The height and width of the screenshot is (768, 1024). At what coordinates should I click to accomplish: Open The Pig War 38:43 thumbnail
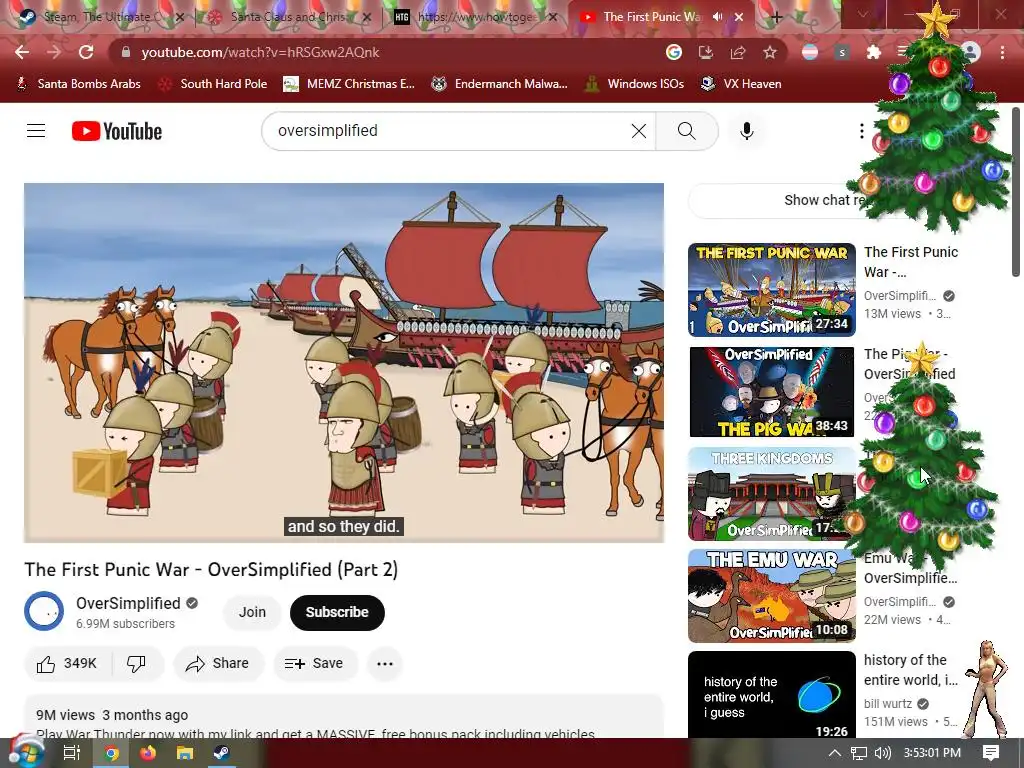[771, 392]
